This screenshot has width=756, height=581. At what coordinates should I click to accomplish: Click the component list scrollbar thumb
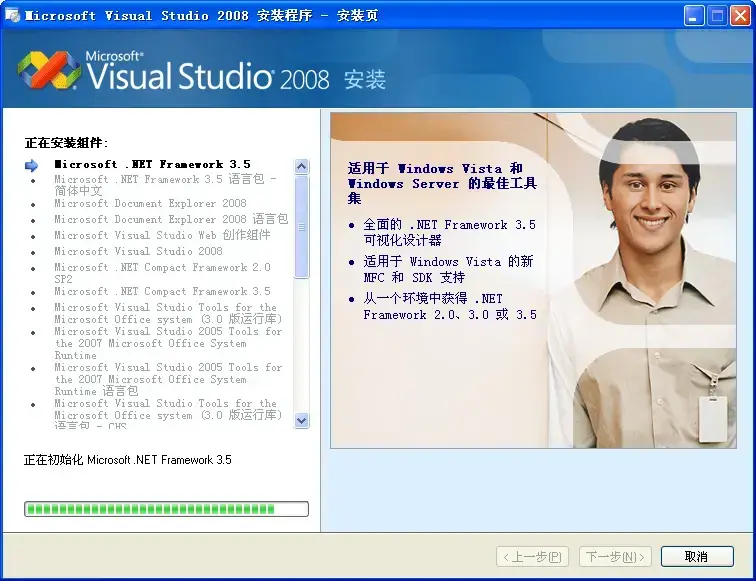point(301,227)
